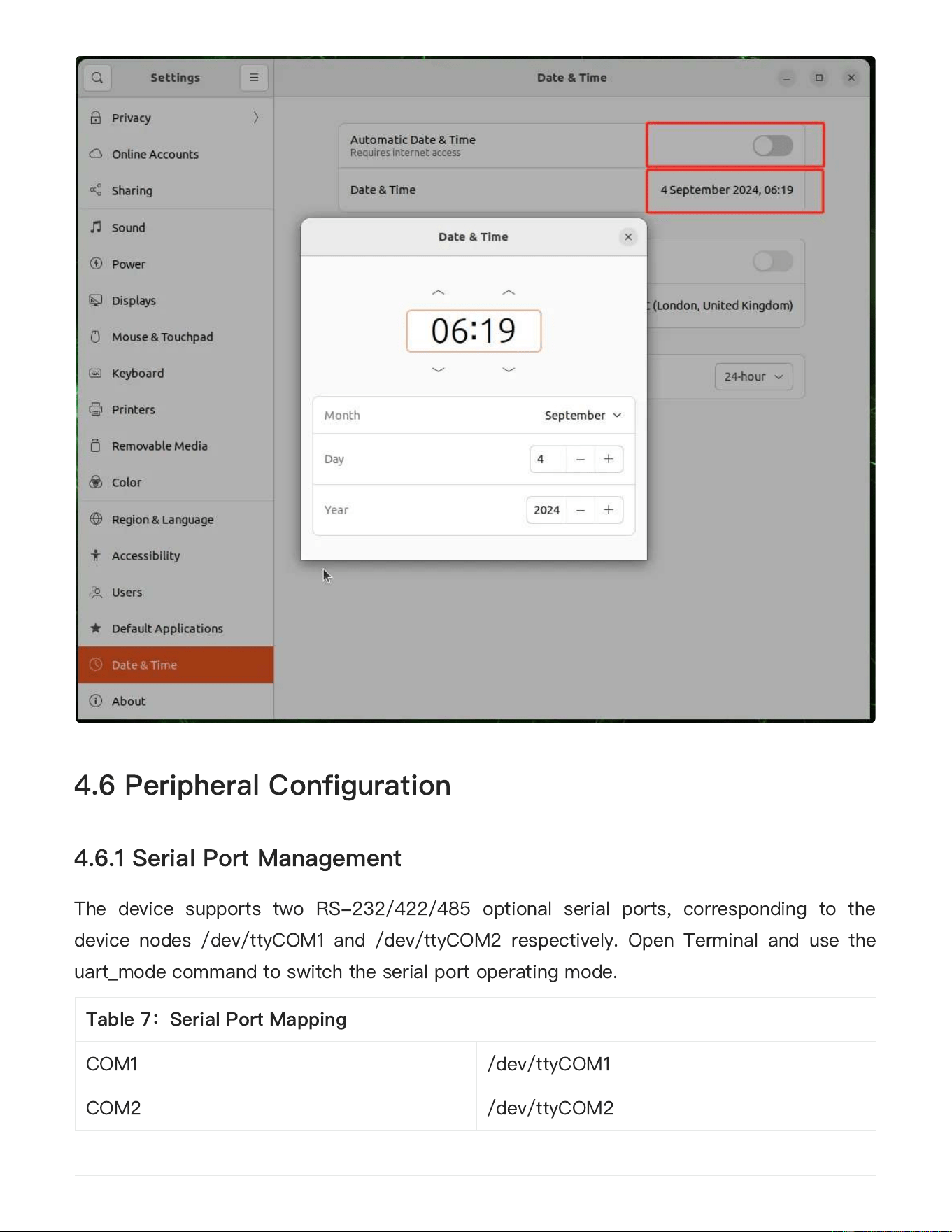This screenshot has height=1232, width=952.
Task: Minimize the Settings window
Action: [x=787, y=78]
